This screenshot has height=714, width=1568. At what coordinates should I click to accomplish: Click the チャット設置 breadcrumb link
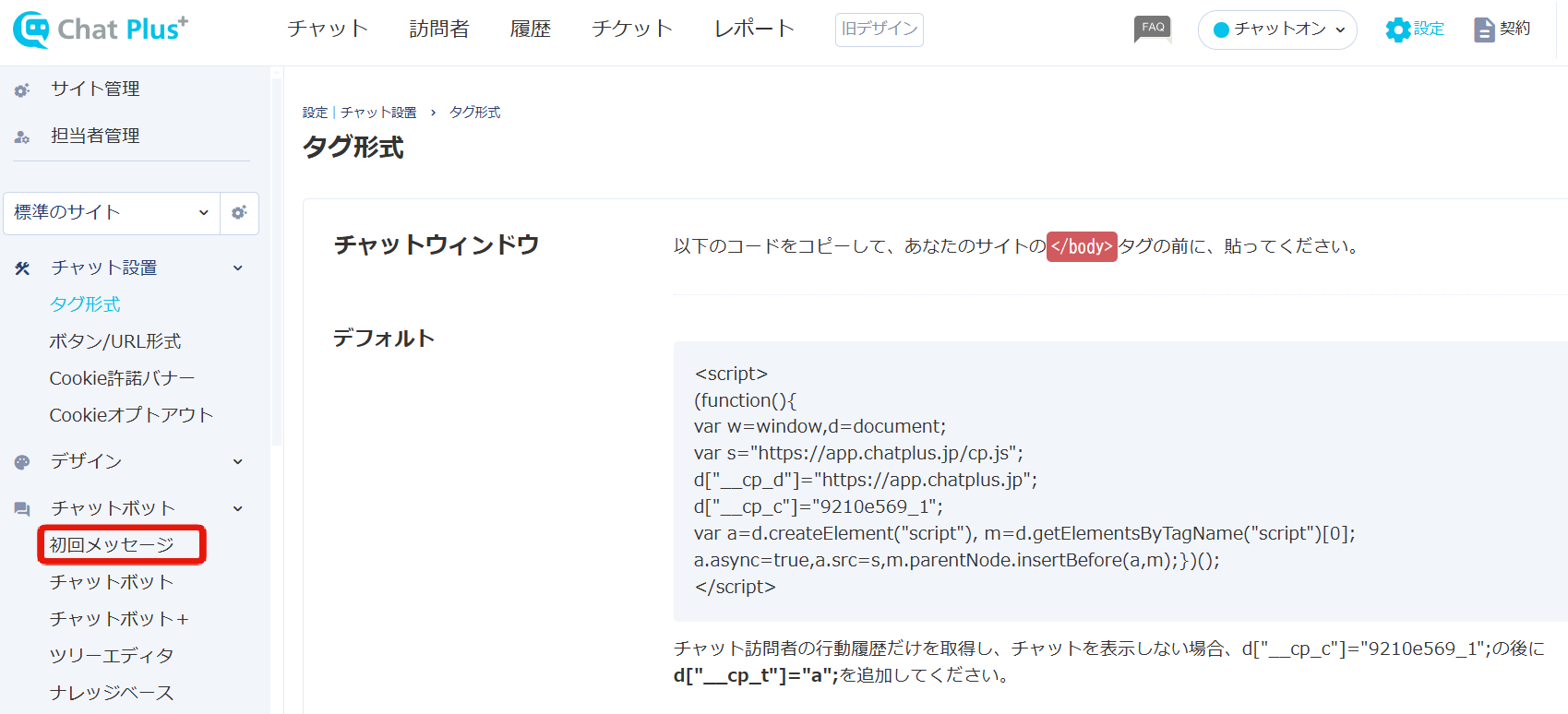pos(378,113)
